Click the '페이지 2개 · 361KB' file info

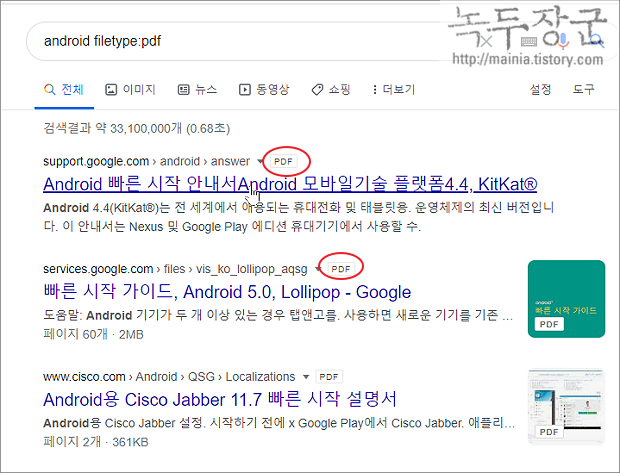pos(96,442)
